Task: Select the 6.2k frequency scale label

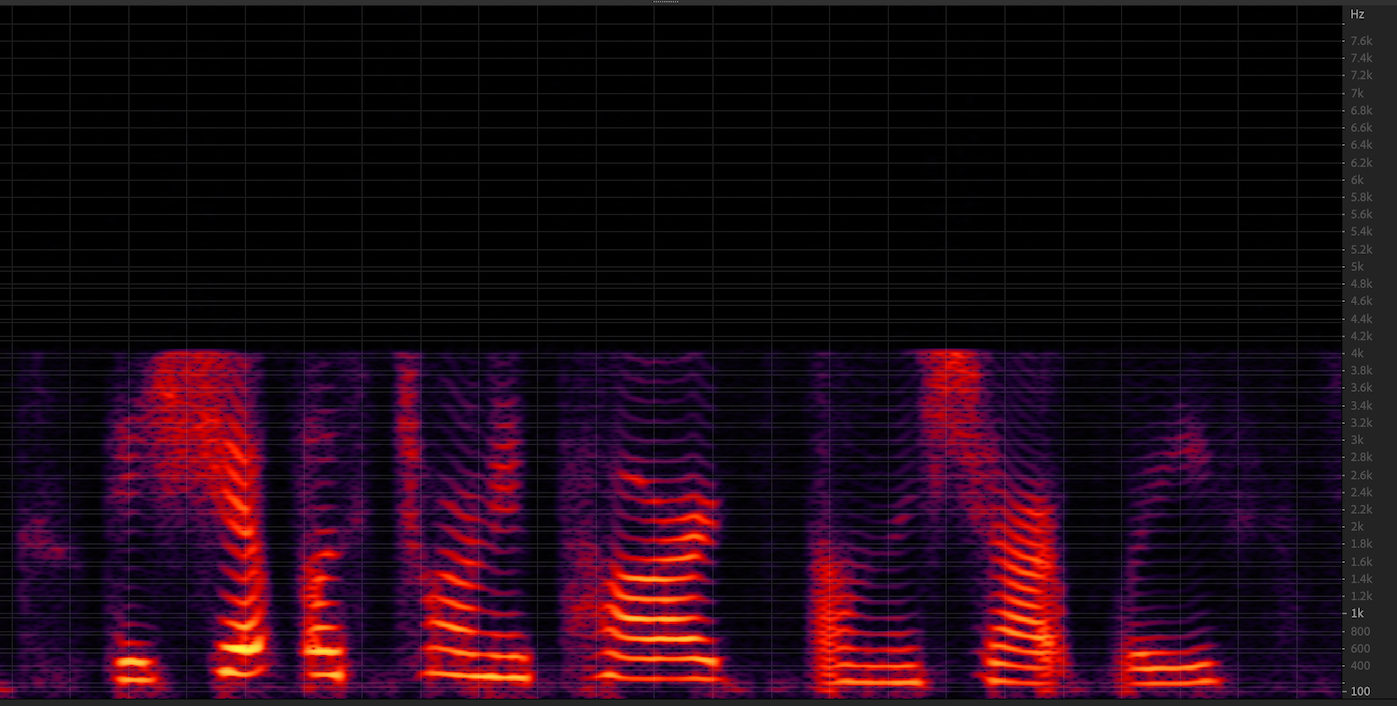Action: 1361,163
